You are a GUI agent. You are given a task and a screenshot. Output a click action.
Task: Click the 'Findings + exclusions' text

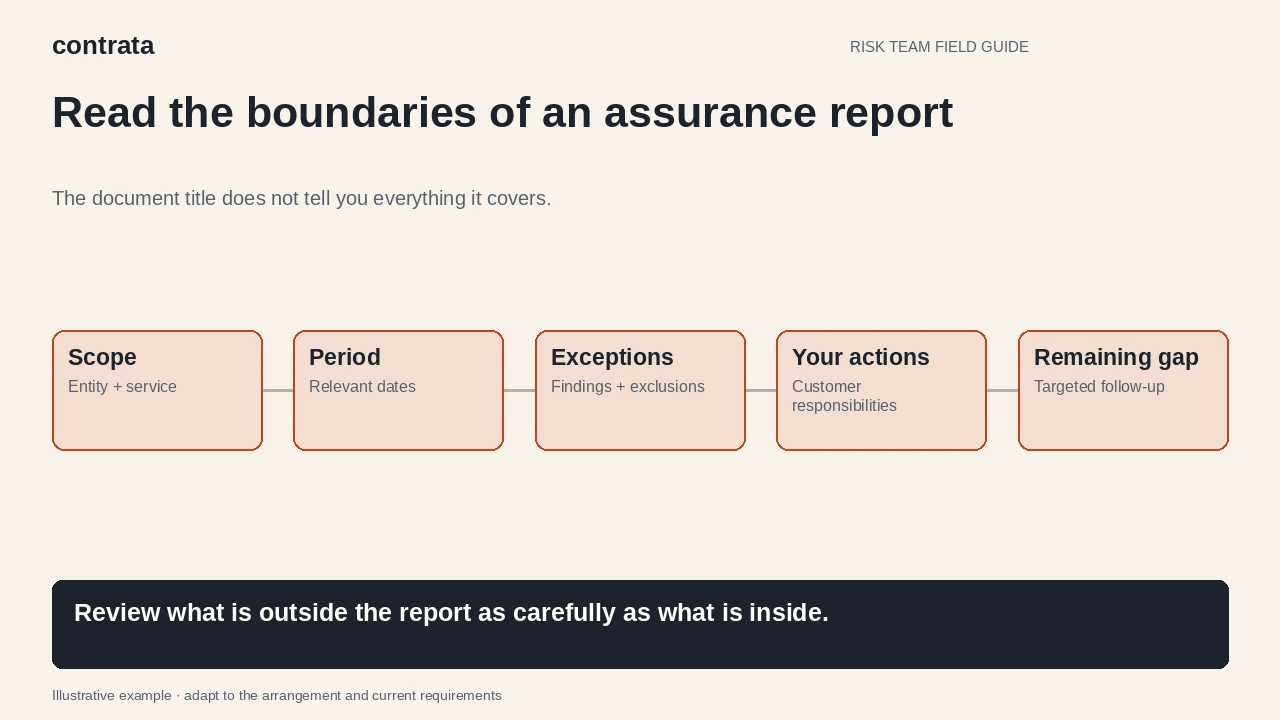tap(628, 387)
